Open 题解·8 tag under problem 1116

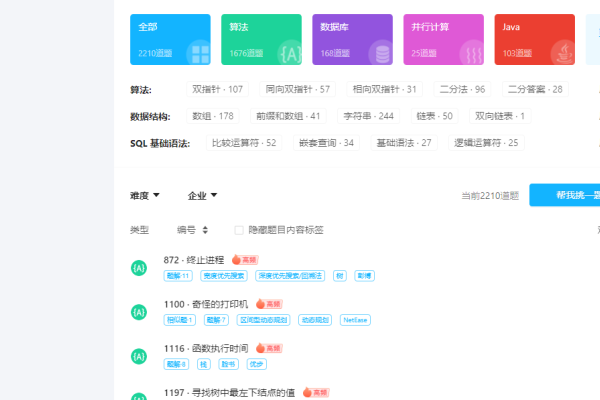tap(176, 364)
